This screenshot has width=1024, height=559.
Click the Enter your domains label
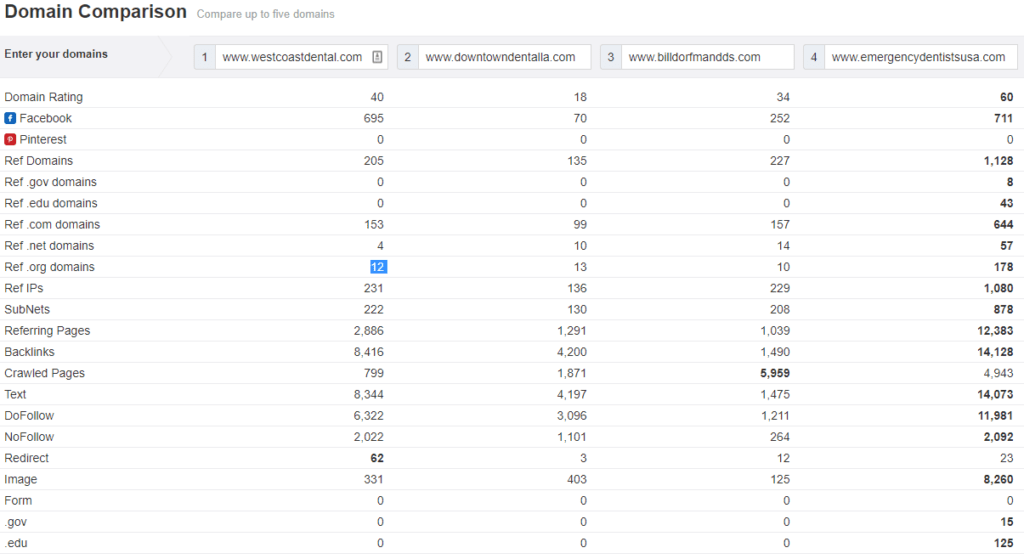(56, 54)
